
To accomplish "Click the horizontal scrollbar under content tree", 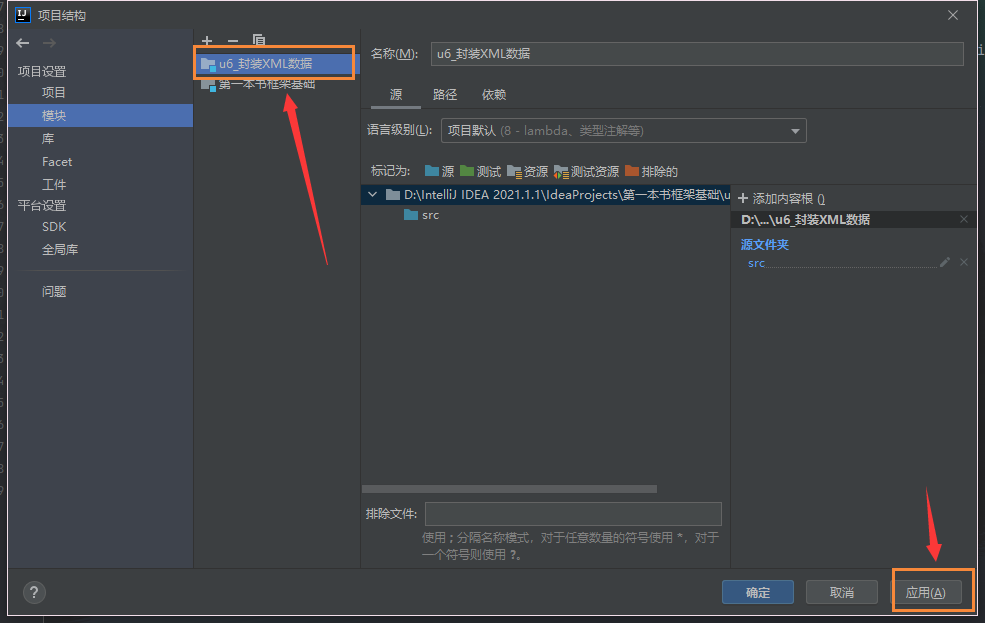I will [509, 489].
